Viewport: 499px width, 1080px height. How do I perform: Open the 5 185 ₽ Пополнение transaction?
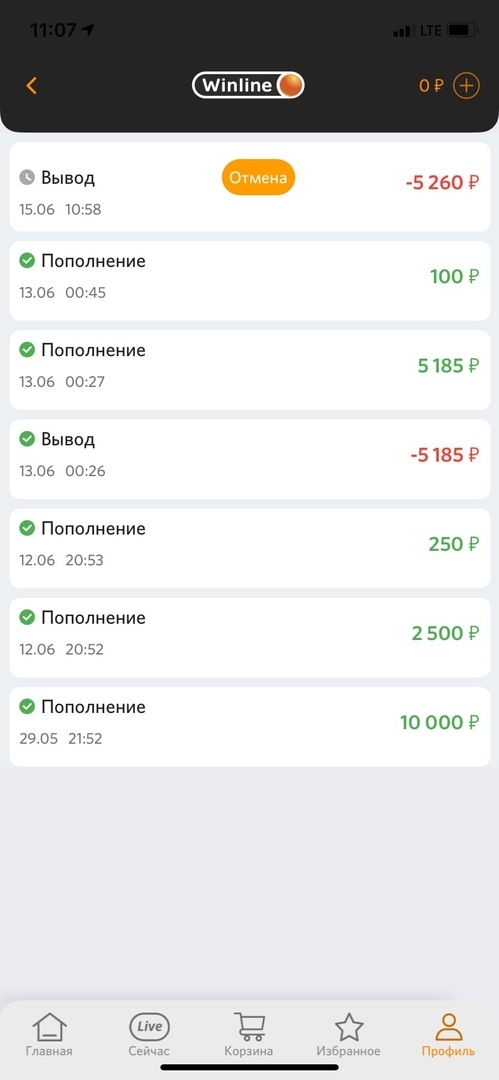click(250, 370)
